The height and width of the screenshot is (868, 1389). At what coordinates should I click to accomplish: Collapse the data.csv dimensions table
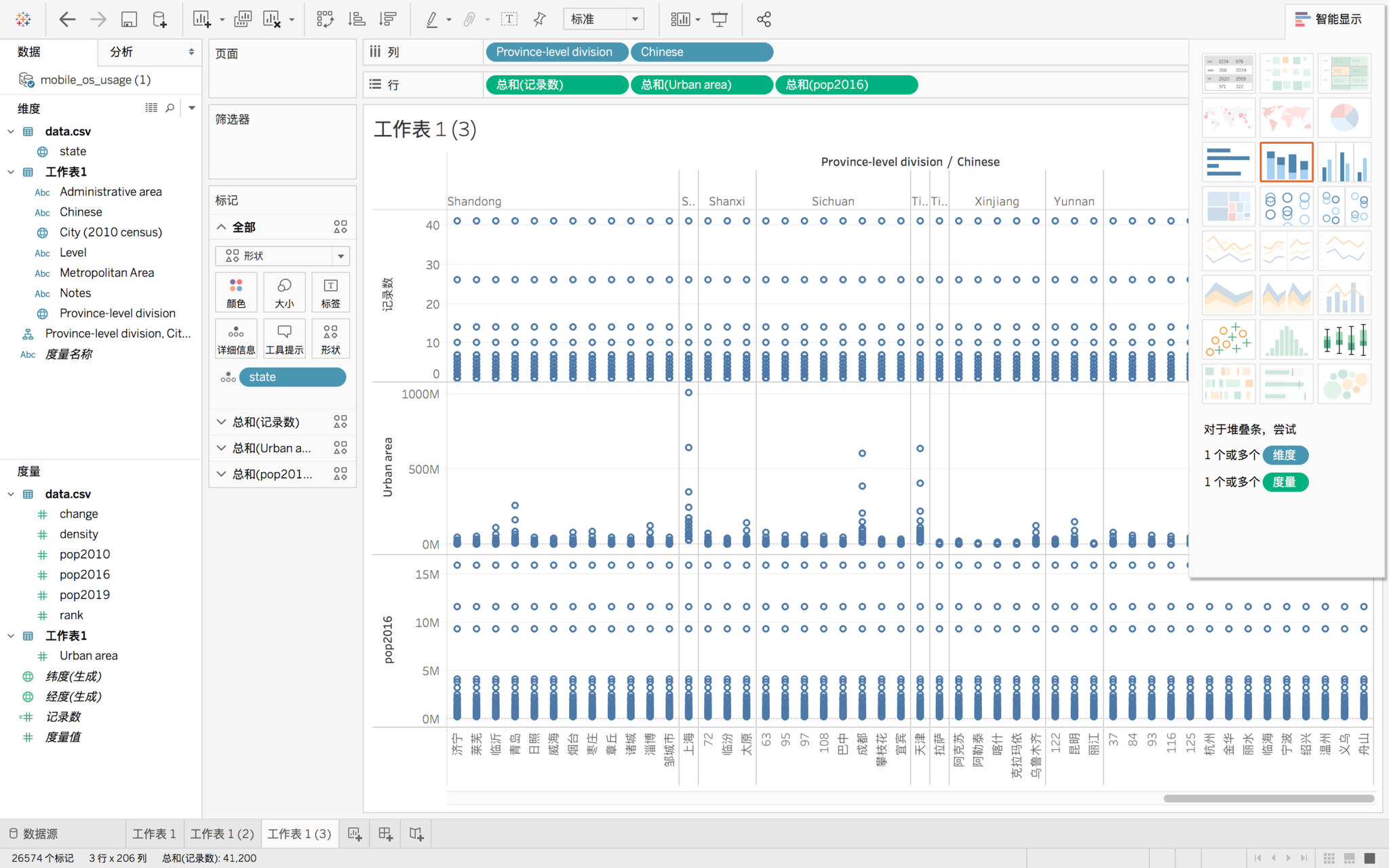pos(11,132)
